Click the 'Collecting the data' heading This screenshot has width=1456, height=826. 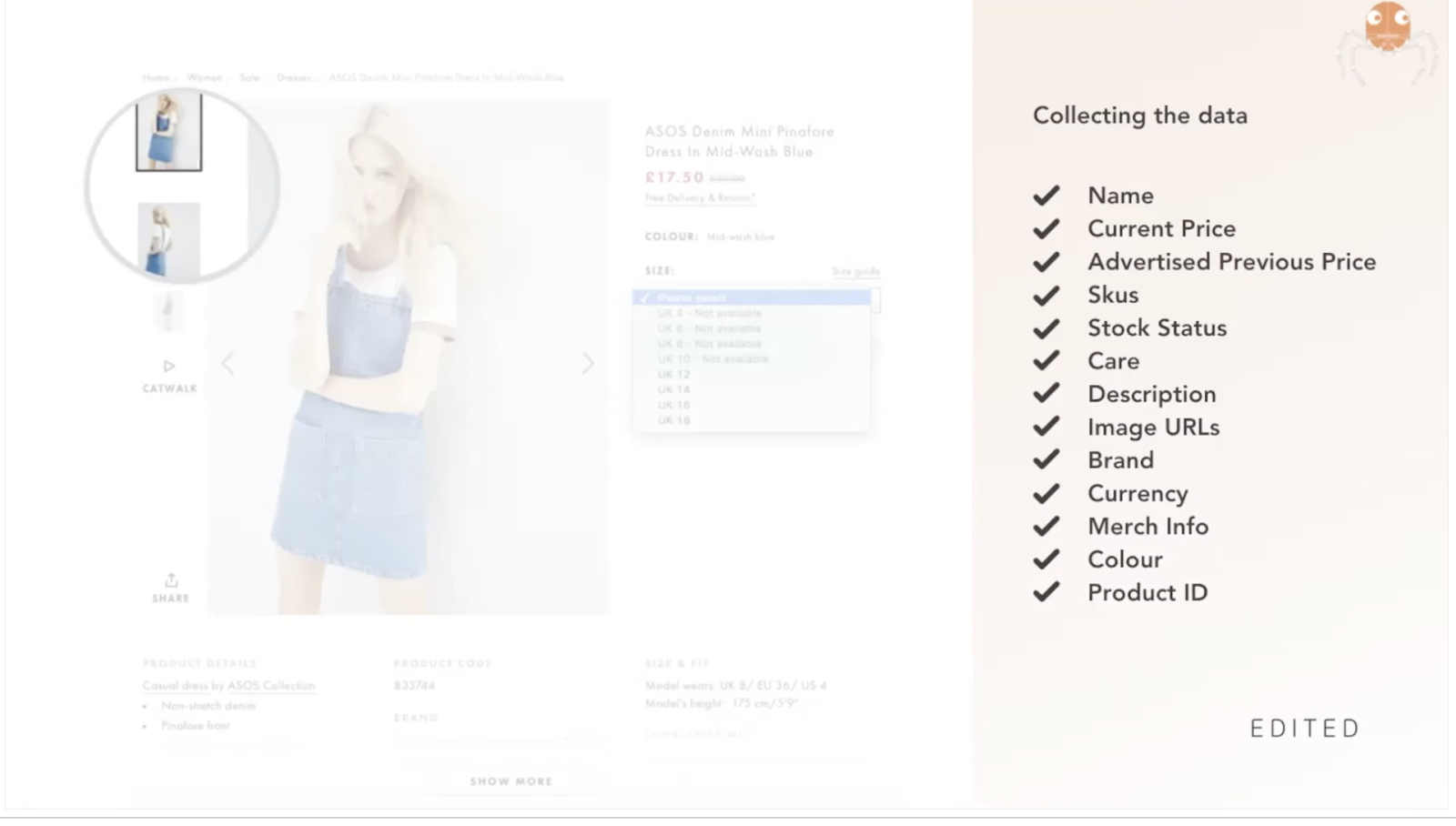[x=1140, y=116]
